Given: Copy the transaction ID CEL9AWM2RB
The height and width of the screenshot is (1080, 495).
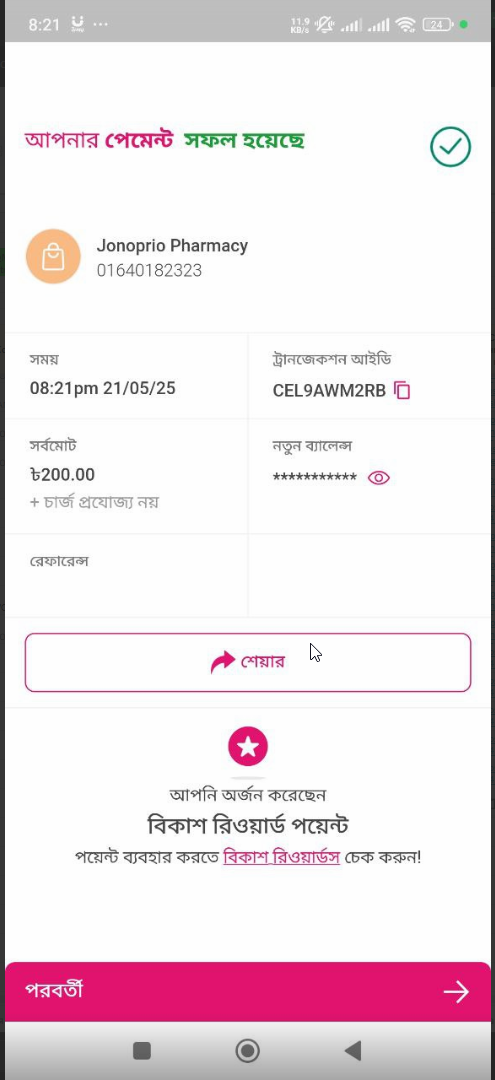Looking at the screenshot, I should (402, 391).
